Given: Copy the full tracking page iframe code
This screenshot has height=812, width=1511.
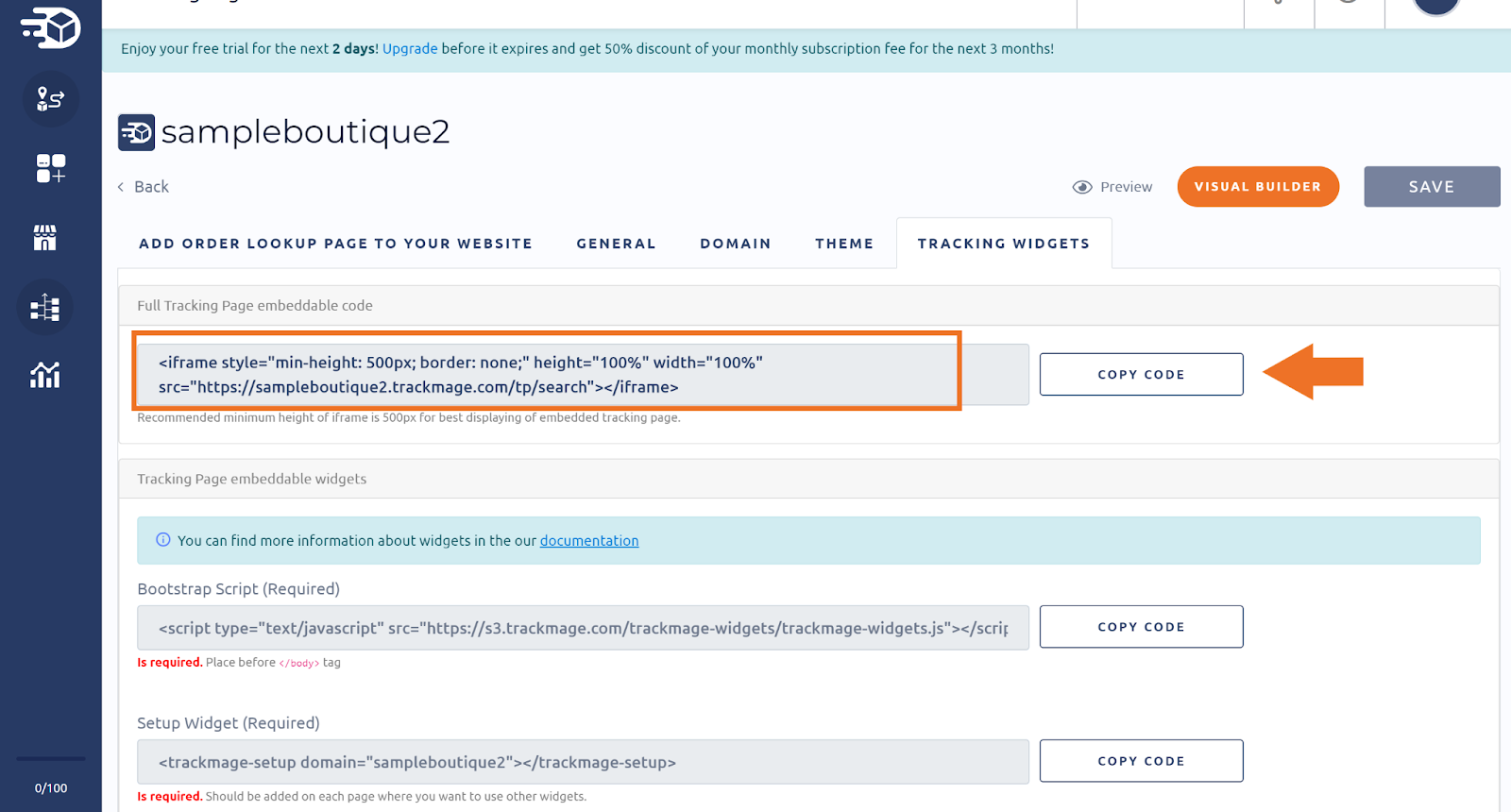Looking at the screenshot, I should (x=1141, y=375).
